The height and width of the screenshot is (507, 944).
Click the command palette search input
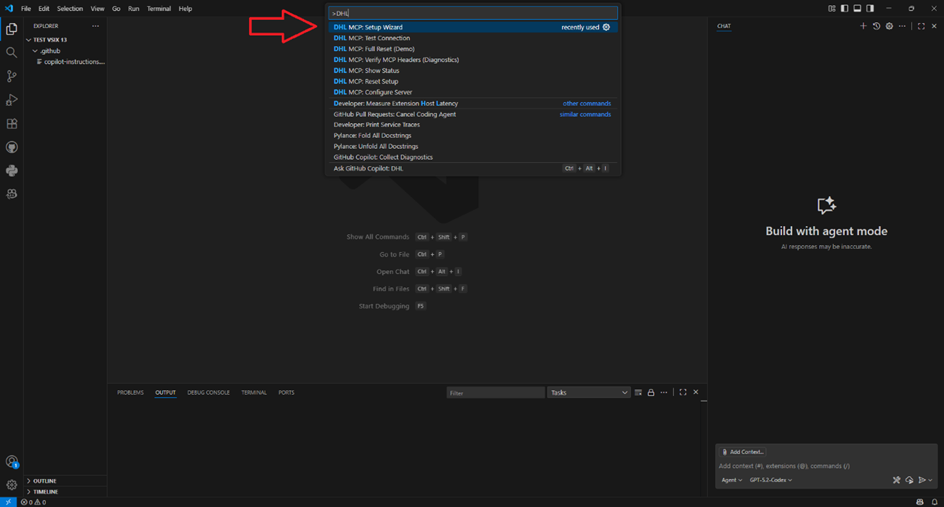click(473, 13)
